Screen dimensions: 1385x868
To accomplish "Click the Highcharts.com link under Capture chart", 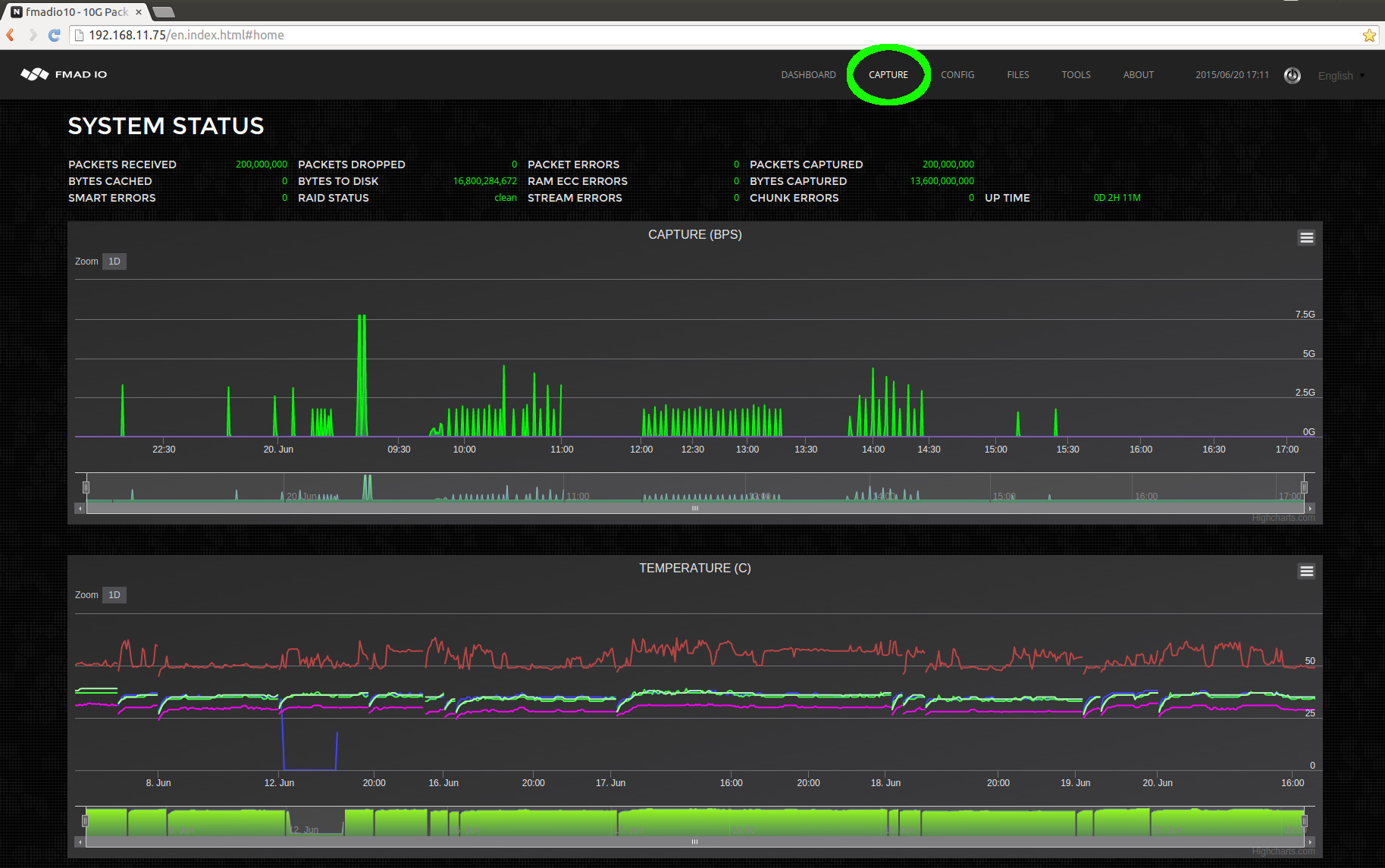I will pos(1283,518).
